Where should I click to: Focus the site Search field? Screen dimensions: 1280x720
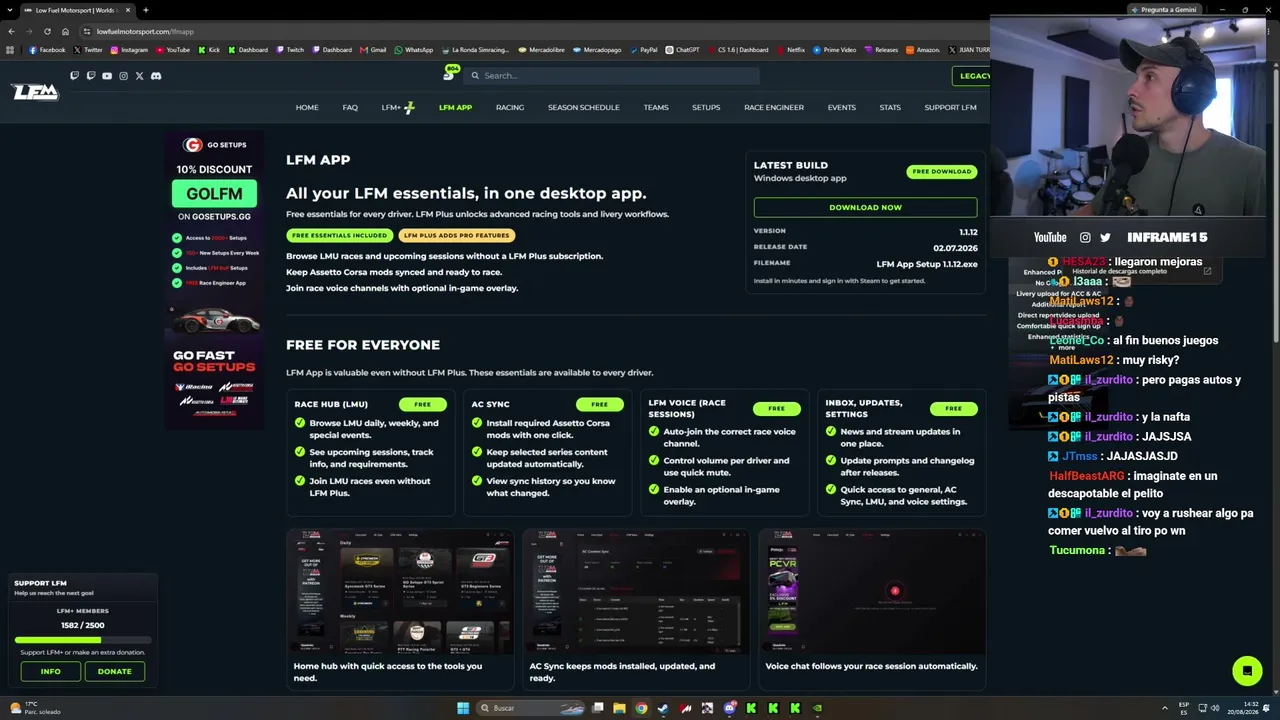point(610,76)
